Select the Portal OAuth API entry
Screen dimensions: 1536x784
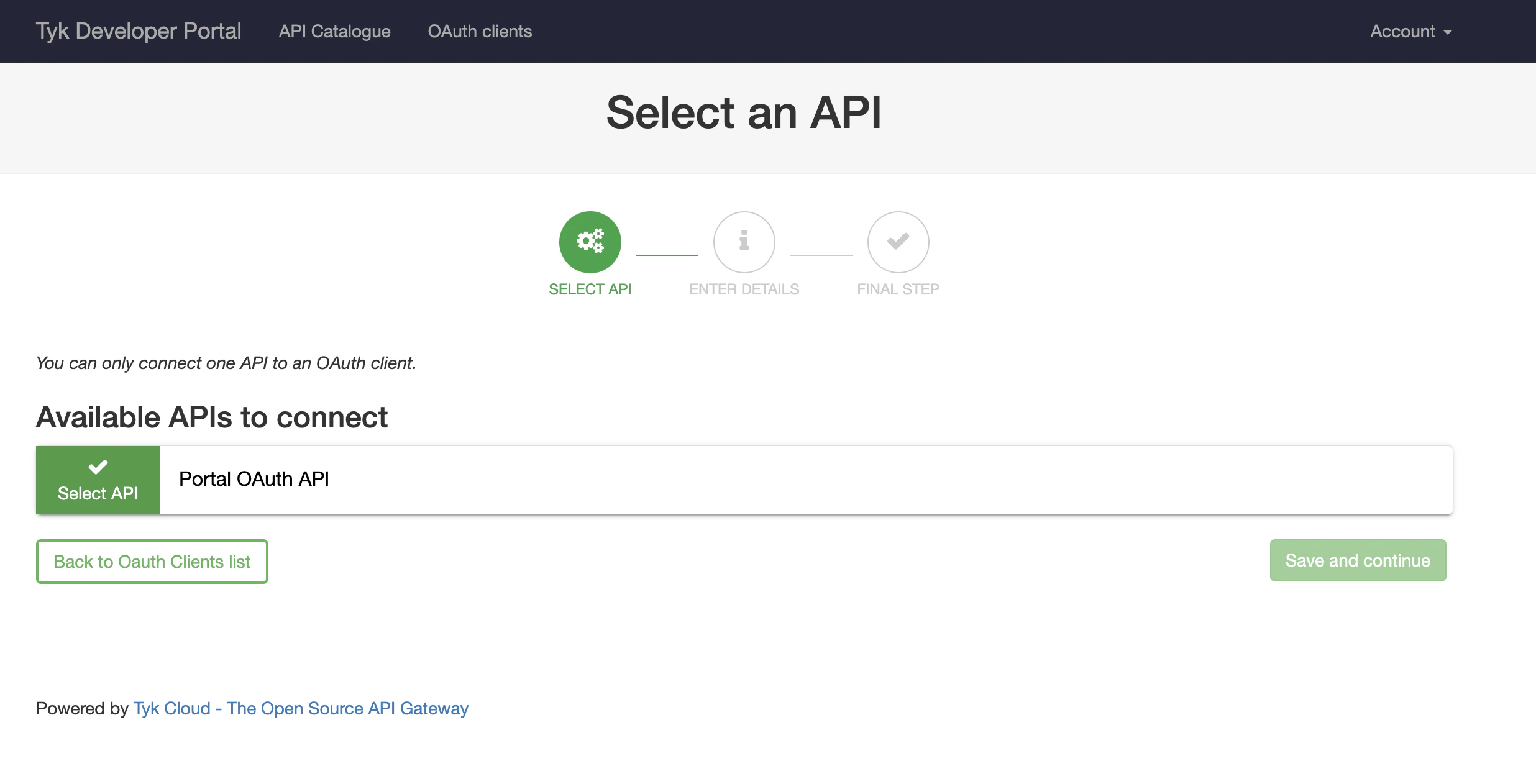pyautogui.click(x=254, y=479)
